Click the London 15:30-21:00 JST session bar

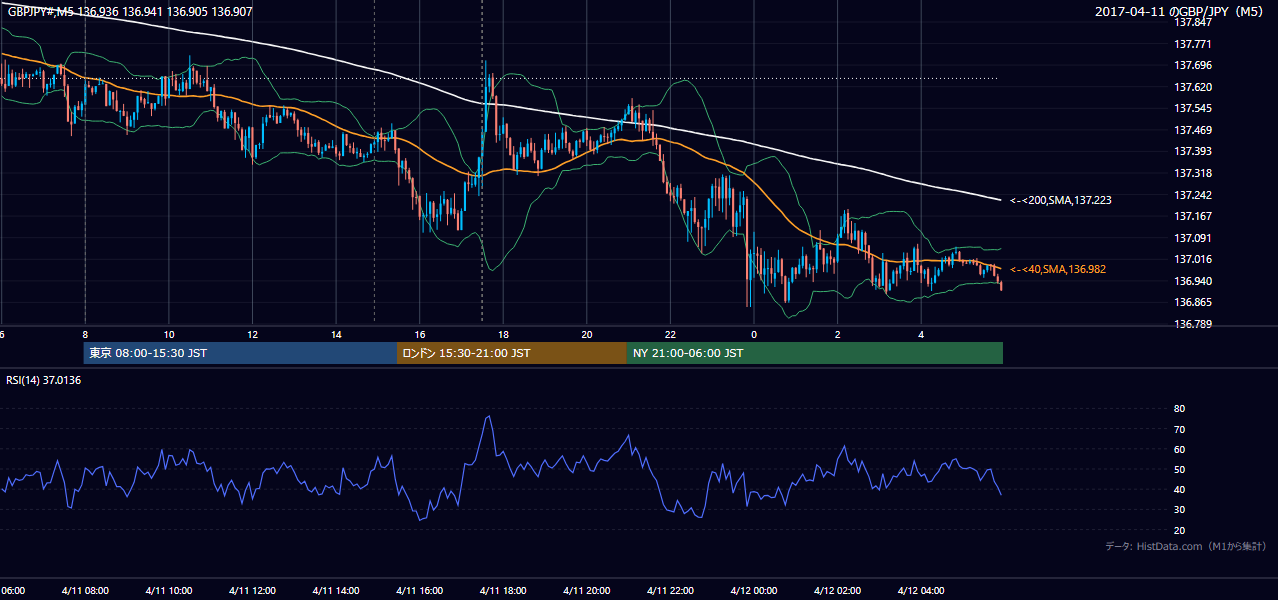pyautogui.click(x=512, y=353)
